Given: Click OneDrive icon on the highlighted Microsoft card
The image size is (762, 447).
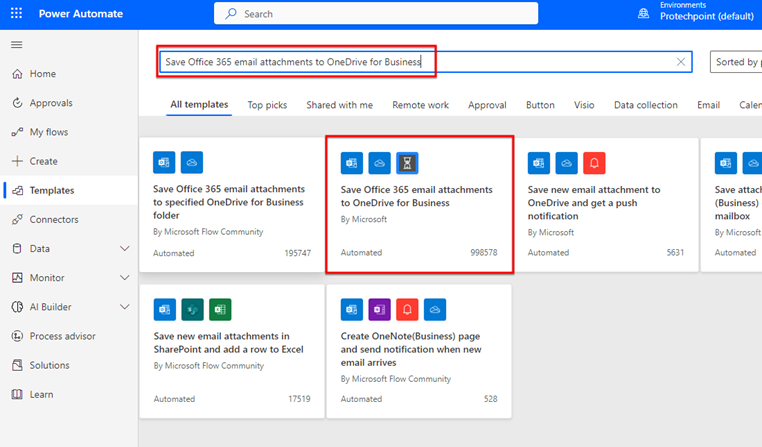Looking at the screenshot, I should (x=380, y=163).
